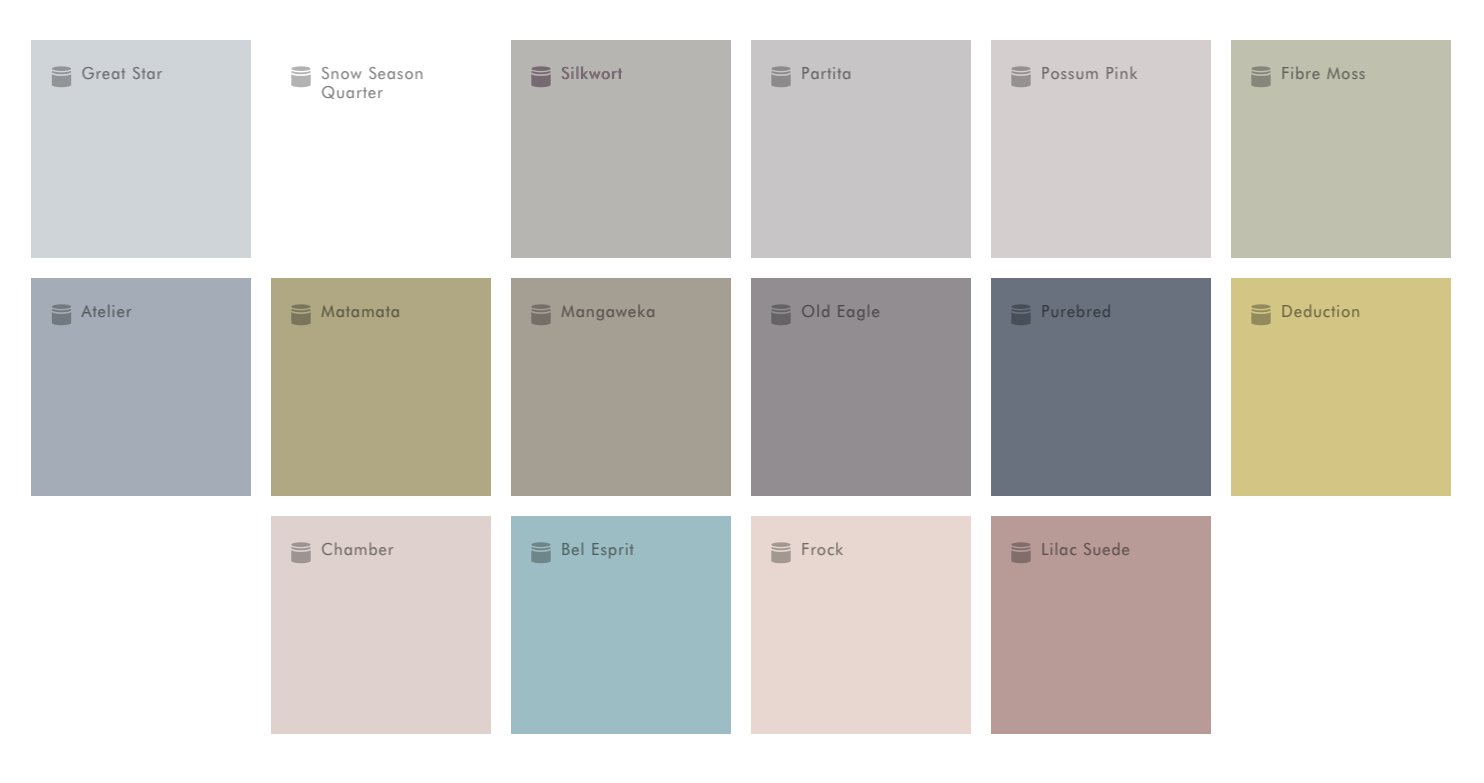Image resolution: width=1484 pixels, height=783 pixels.
Task: Click the paint pot icon beside Great Star
Action: tap(61, 76)
